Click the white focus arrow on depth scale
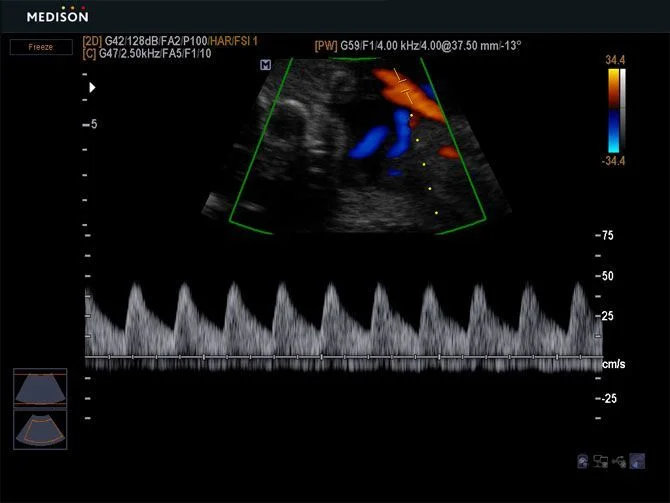Image resolution: width=670 pixels, height=503 pixels. coord(92,88)
